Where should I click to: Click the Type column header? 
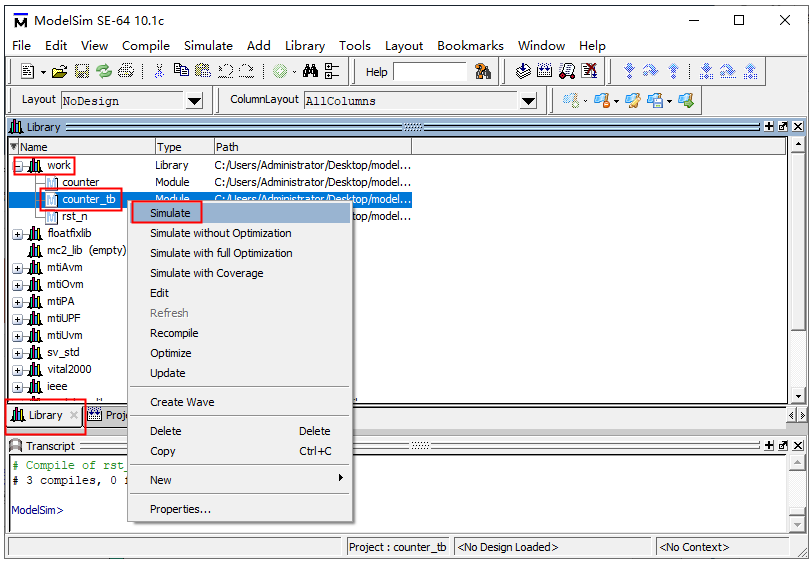(170, 147)
